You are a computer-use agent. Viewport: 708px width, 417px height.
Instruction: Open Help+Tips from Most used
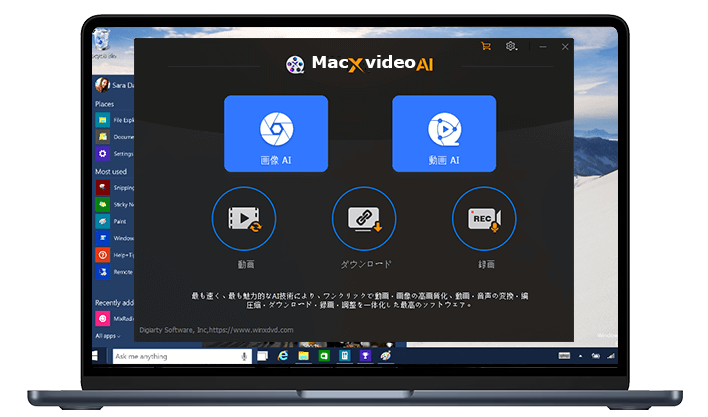click(115, 255)
